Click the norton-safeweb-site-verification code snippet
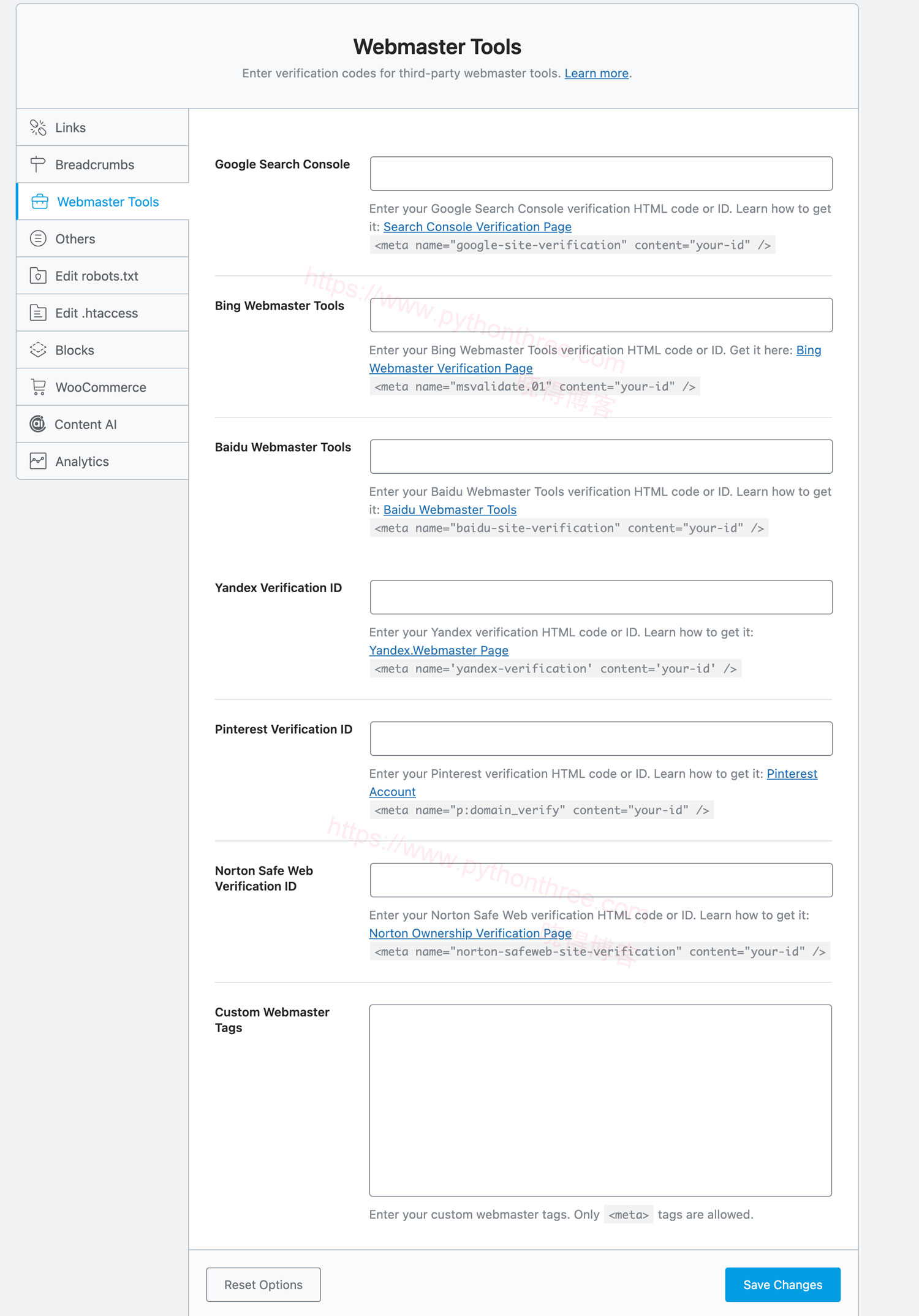The image size is (919, 1316). coord(600,952)
